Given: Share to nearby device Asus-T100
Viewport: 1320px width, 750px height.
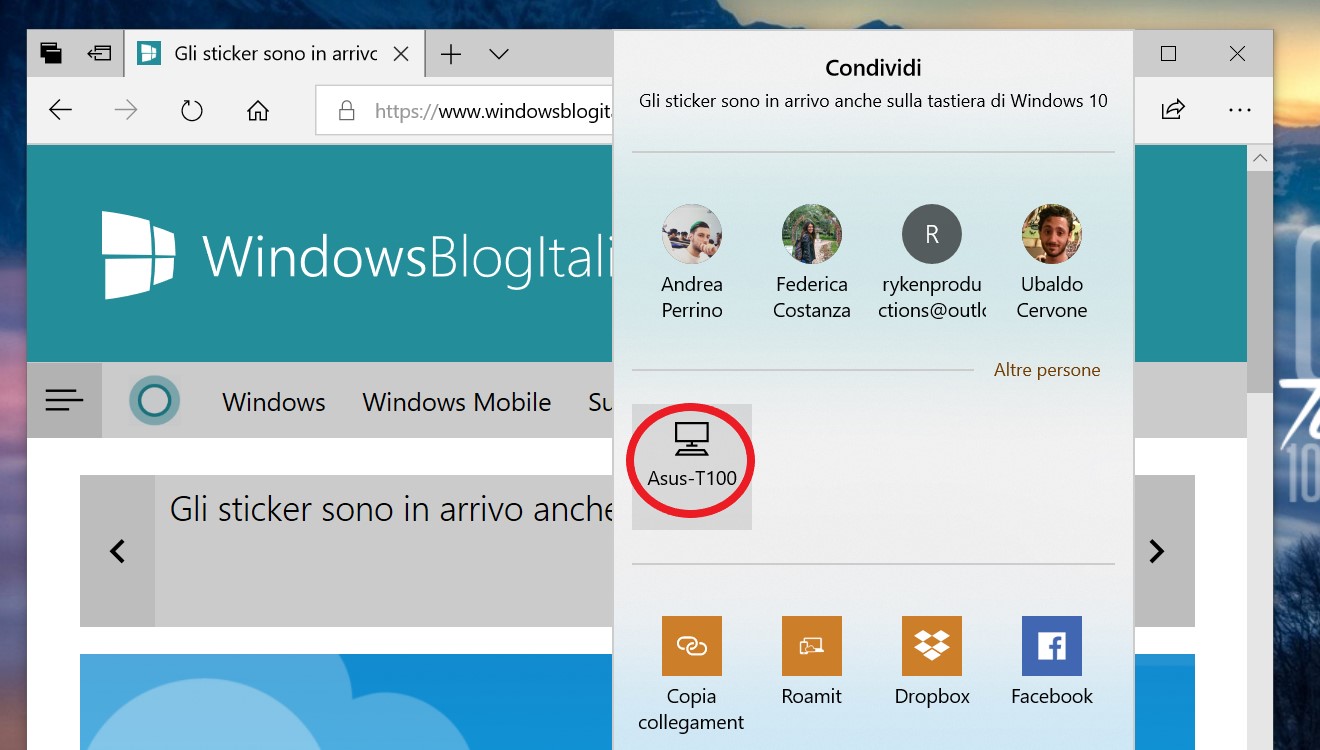Looking at the screenshot, I should (x=692, y=466).
